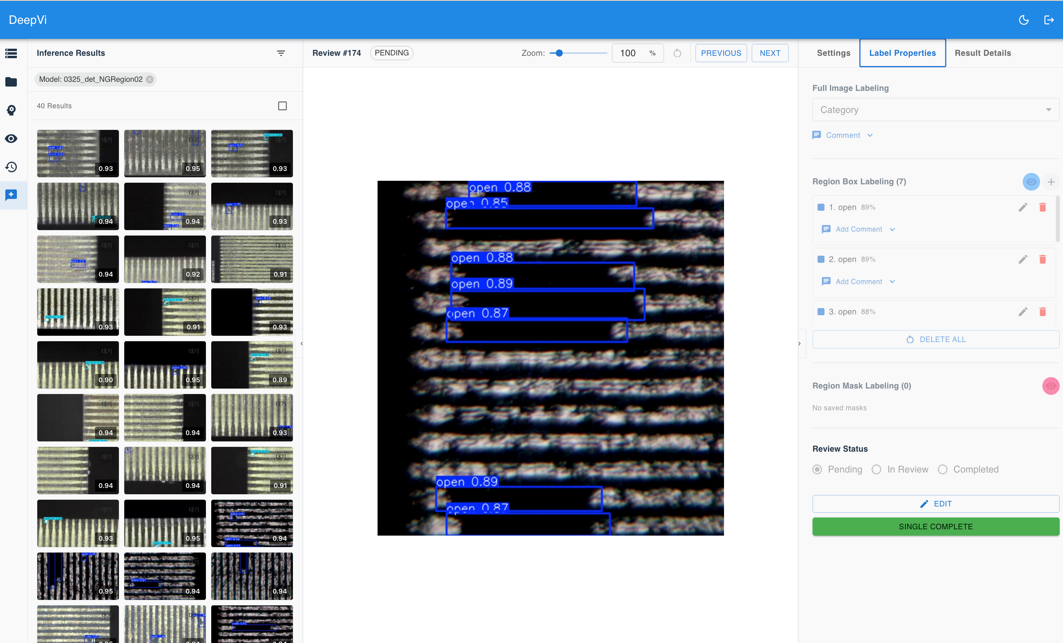
Task: Delete the '1. open' region box label
Action: pyautogui.click(x=1042, y=207)
